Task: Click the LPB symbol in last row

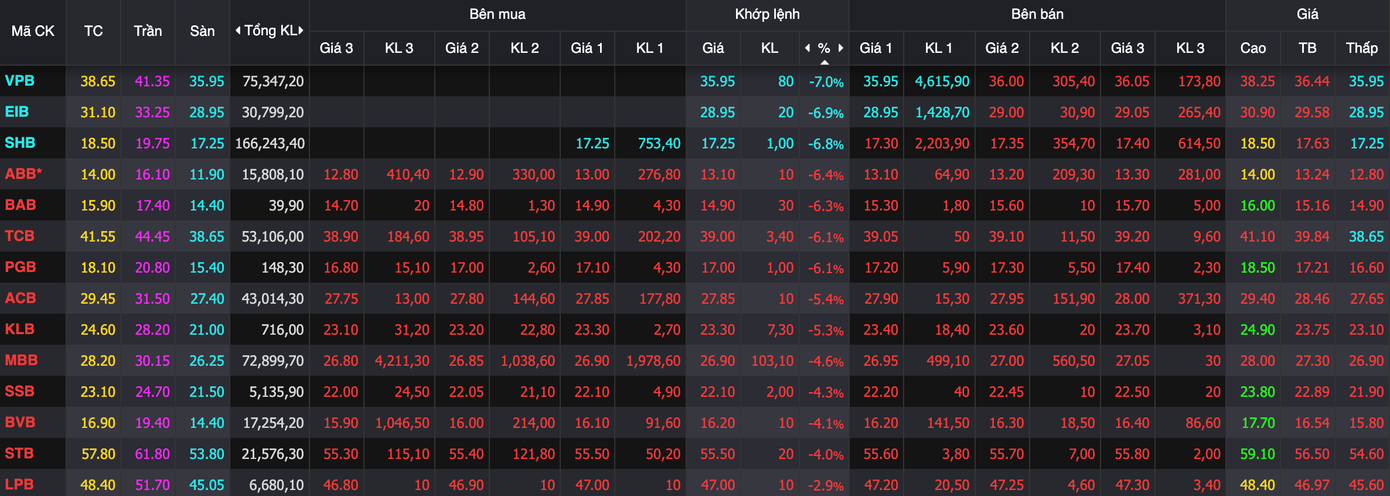Action: (19, 484)
